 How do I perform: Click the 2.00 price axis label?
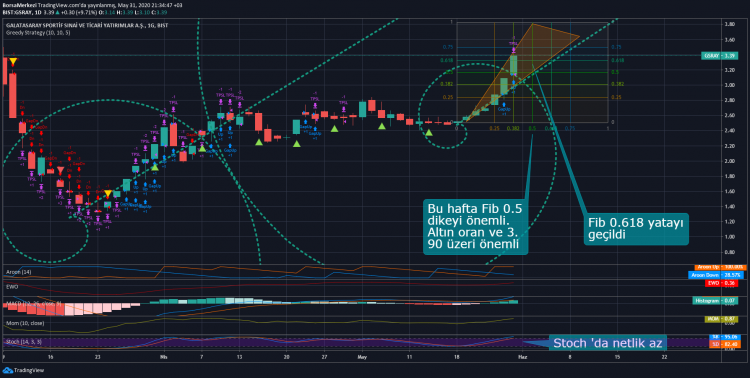[x=730, y=161]
